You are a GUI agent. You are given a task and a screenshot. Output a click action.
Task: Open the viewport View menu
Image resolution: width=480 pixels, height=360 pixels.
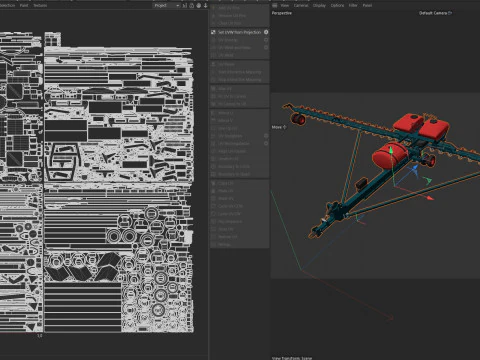285,5
